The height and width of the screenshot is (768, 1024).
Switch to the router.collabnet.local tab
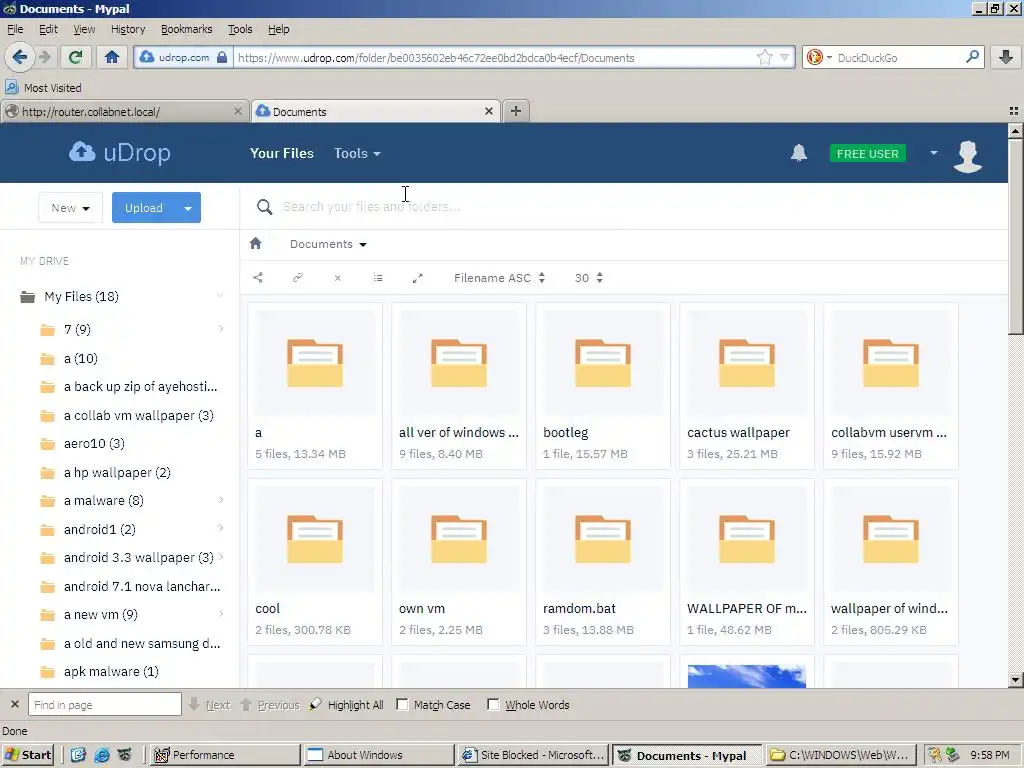click(124, 111)
